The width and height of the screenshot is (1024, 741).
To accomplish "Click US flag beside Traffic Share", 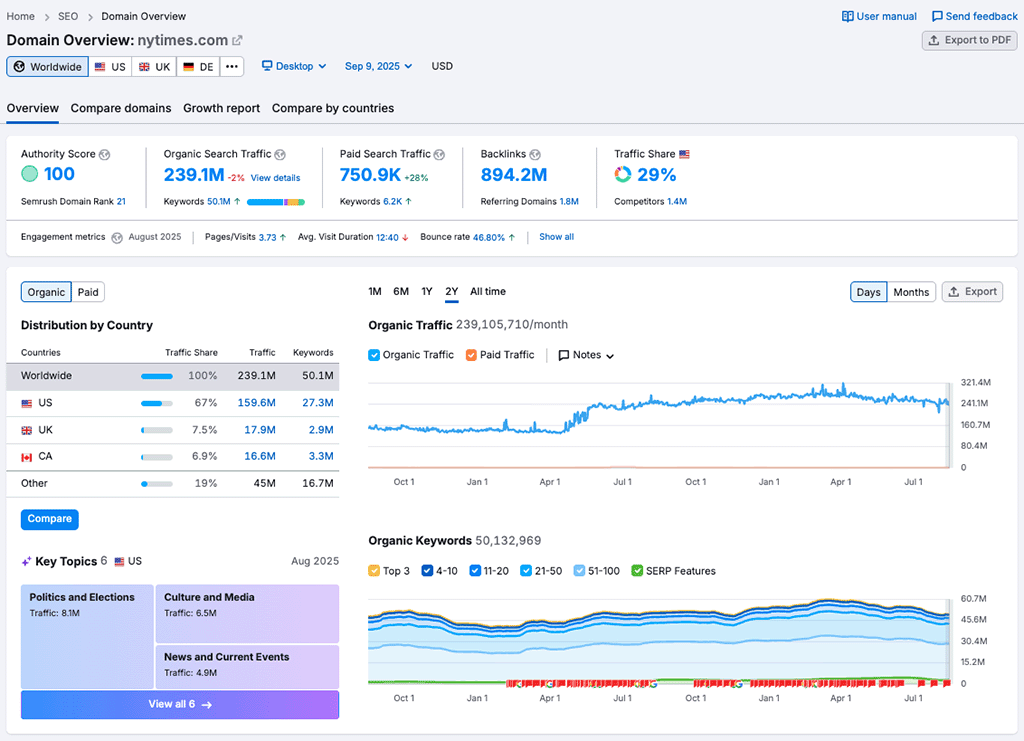I will [x=684, y=154].
